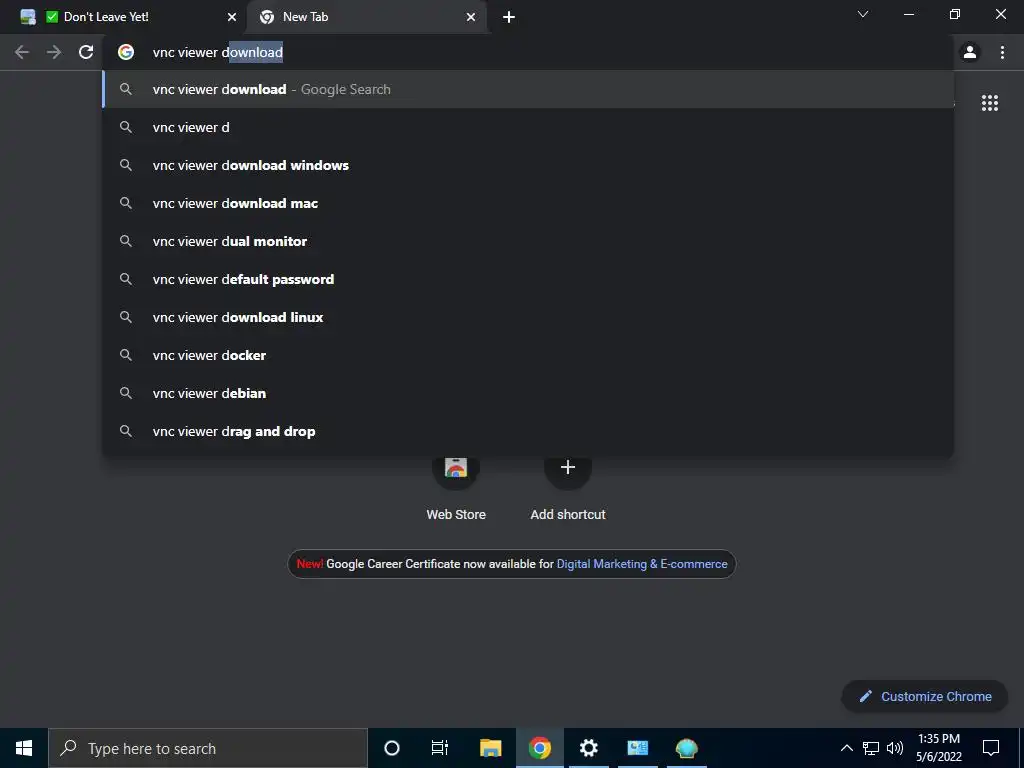Select 'vnc viewer debian' suggestion
The image size is (1024, 768).
point(528,392)
